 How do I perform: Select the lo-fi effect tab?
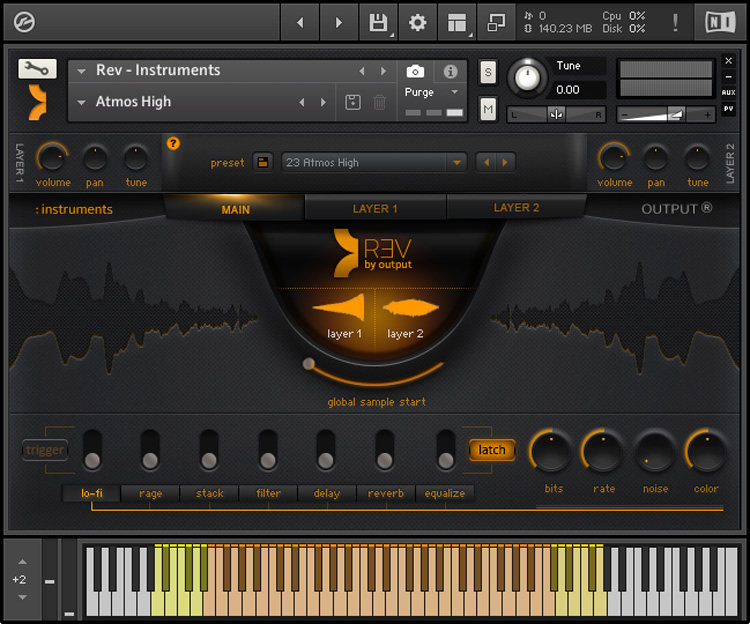[x=91, y=493]
